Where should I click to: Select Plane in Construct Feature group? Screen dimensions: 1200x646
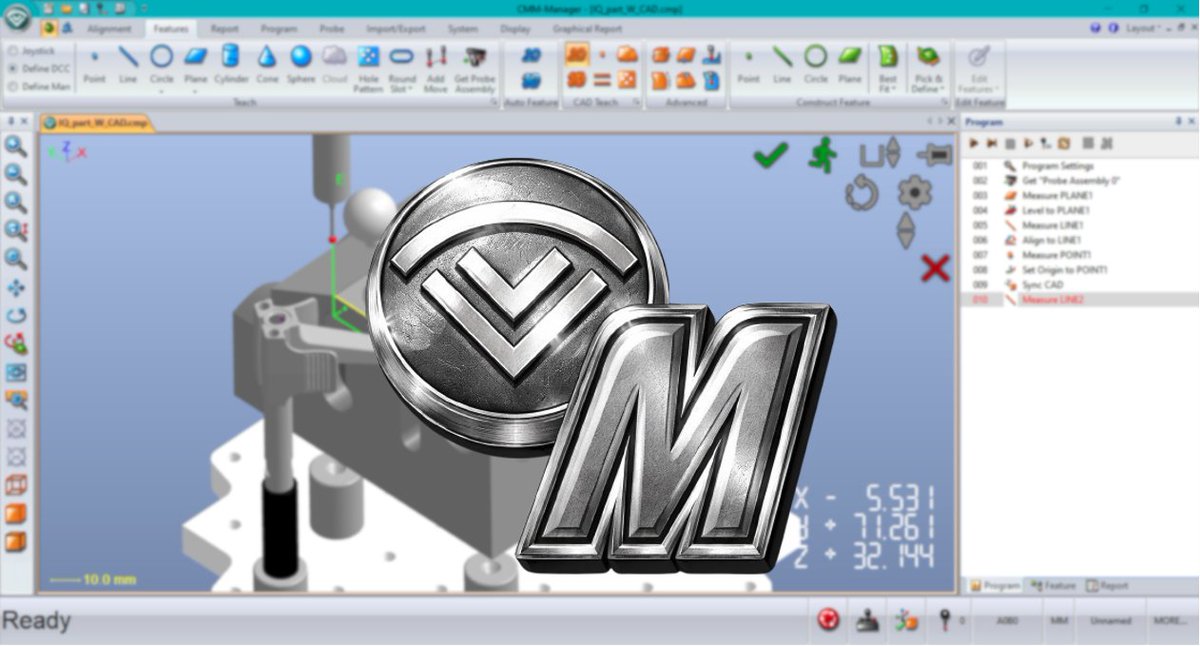pyautogui.click(x=850, y=64)
